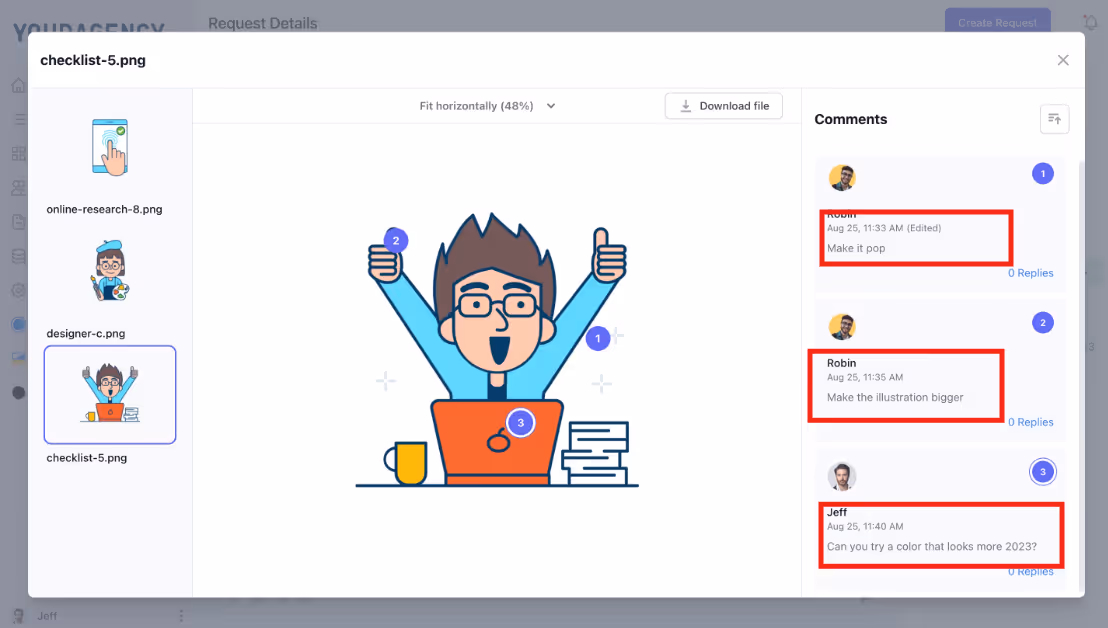1108x628 pixels.
Task: Click the 'Can you try a color' comment
Action: (932, 546)
